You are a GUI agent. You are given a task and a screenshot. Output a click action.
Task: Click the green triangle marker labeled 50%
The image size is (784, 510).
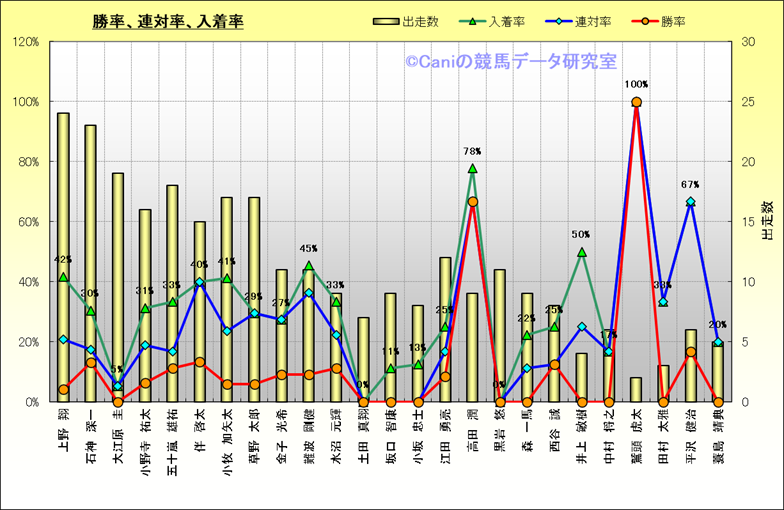point(582,252)
